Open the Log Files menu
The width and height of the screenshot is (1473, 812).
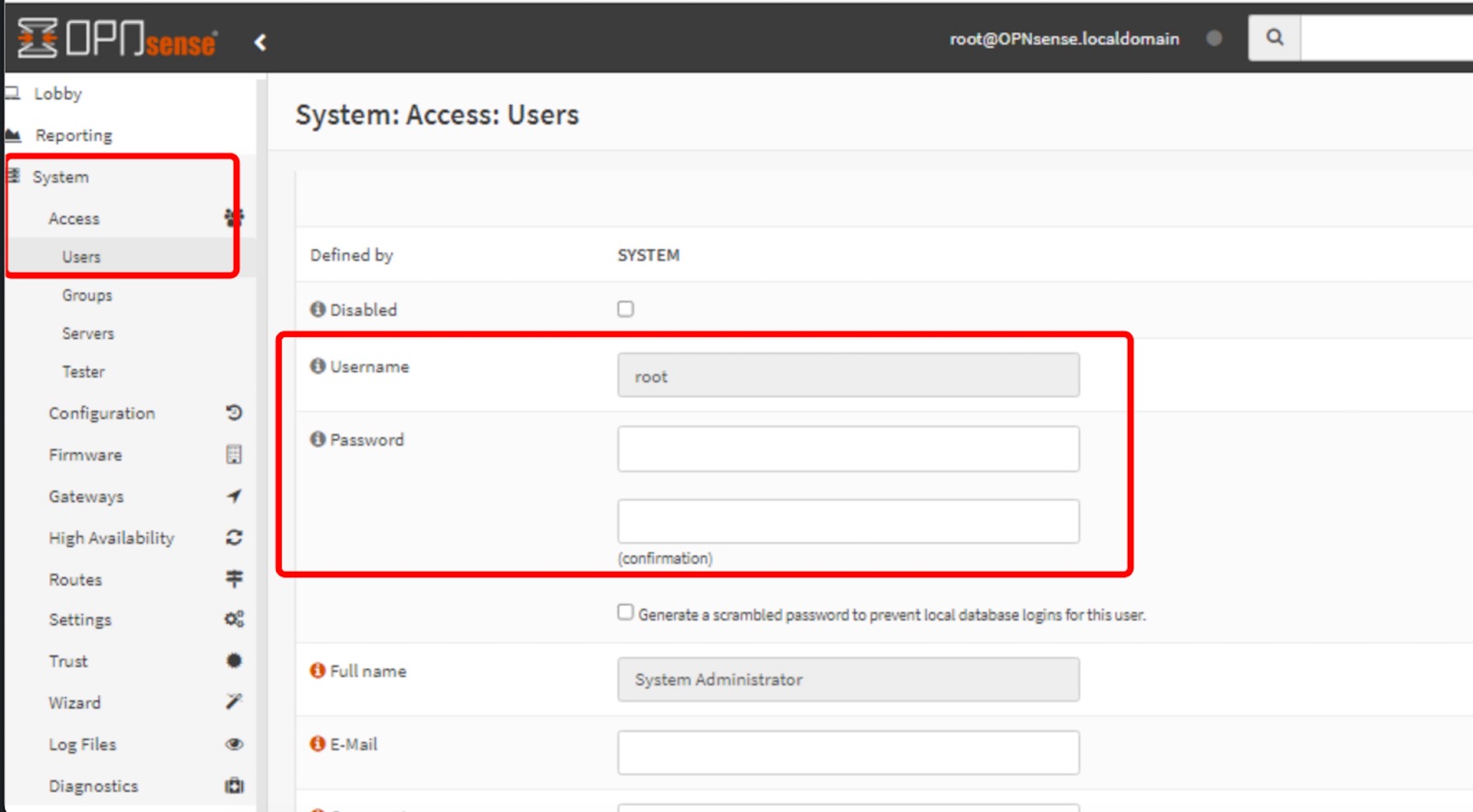click(83, 745)
